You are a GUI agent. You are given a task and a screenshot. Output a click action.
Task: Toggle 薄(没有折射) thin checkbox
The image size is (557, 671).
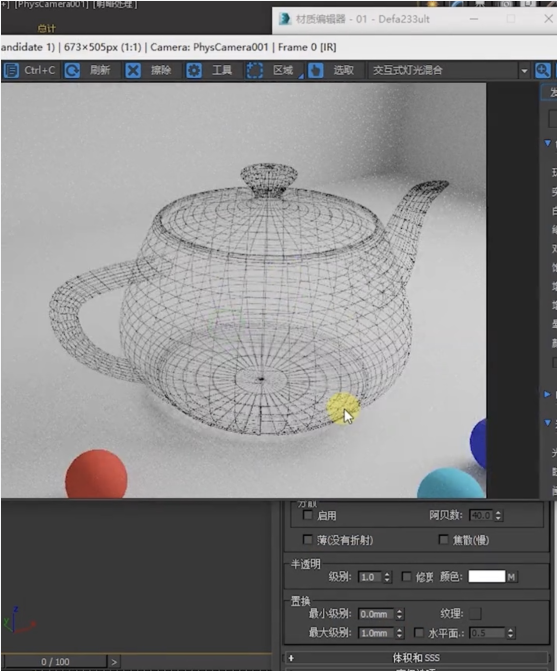[308, 540]
